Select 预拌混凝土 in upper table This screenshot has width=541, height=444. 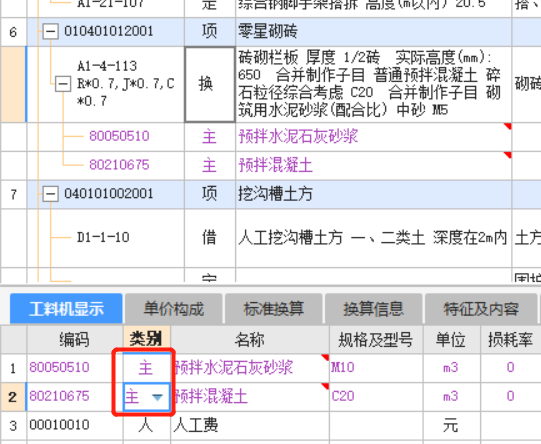click(x=275, y=165)
